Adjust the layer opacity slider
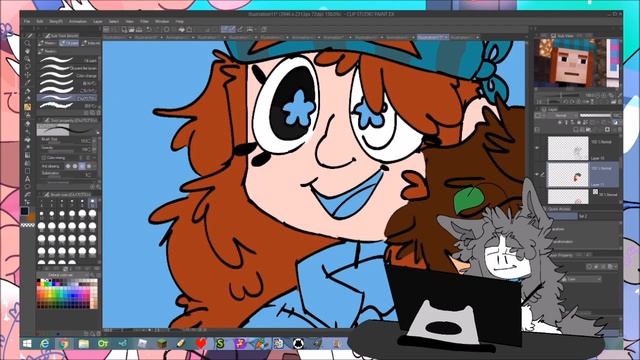This screenshot has width=640, height=360. (595, 116)
